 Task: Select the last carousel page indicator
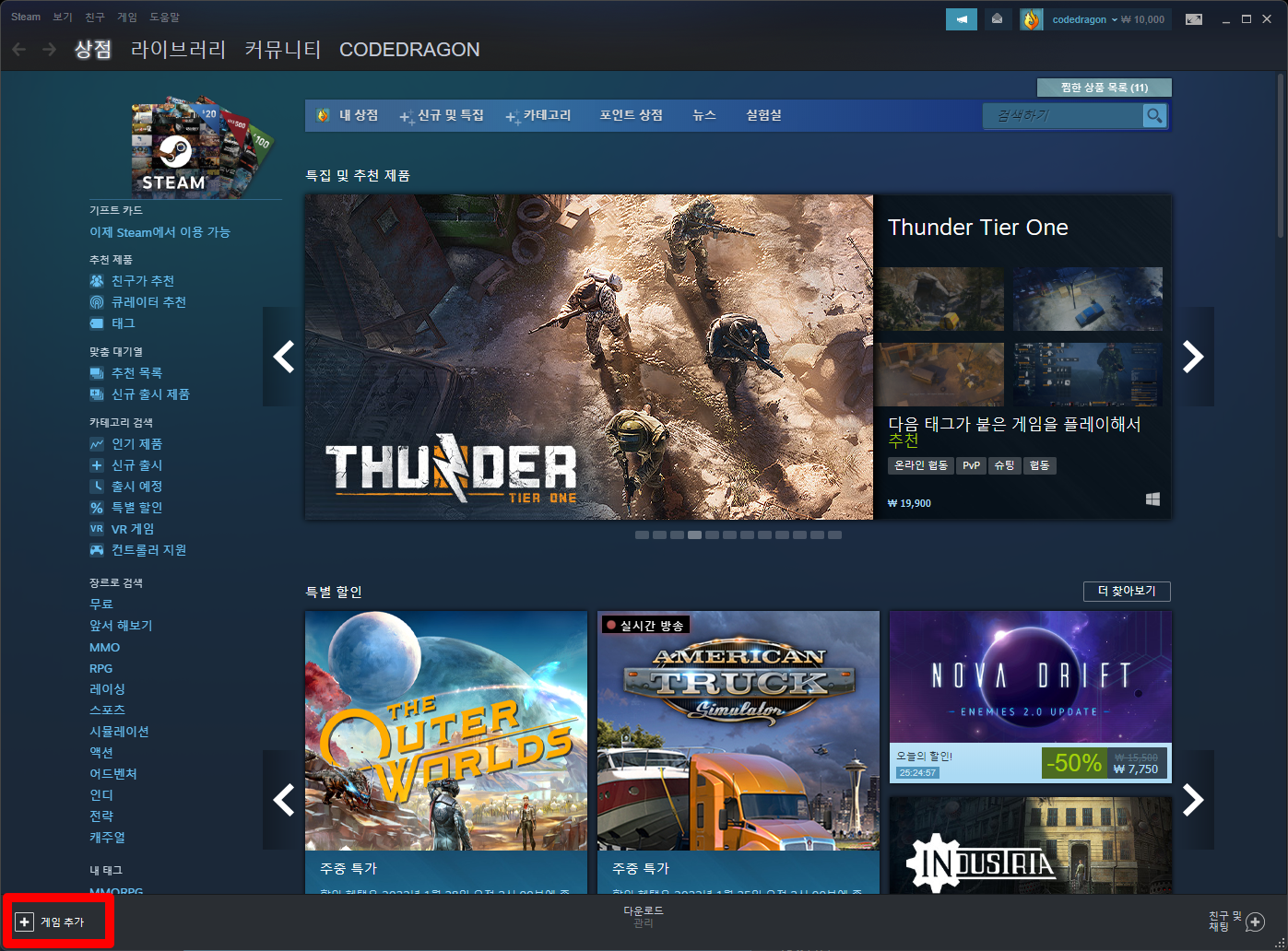(x=834, y=534)
